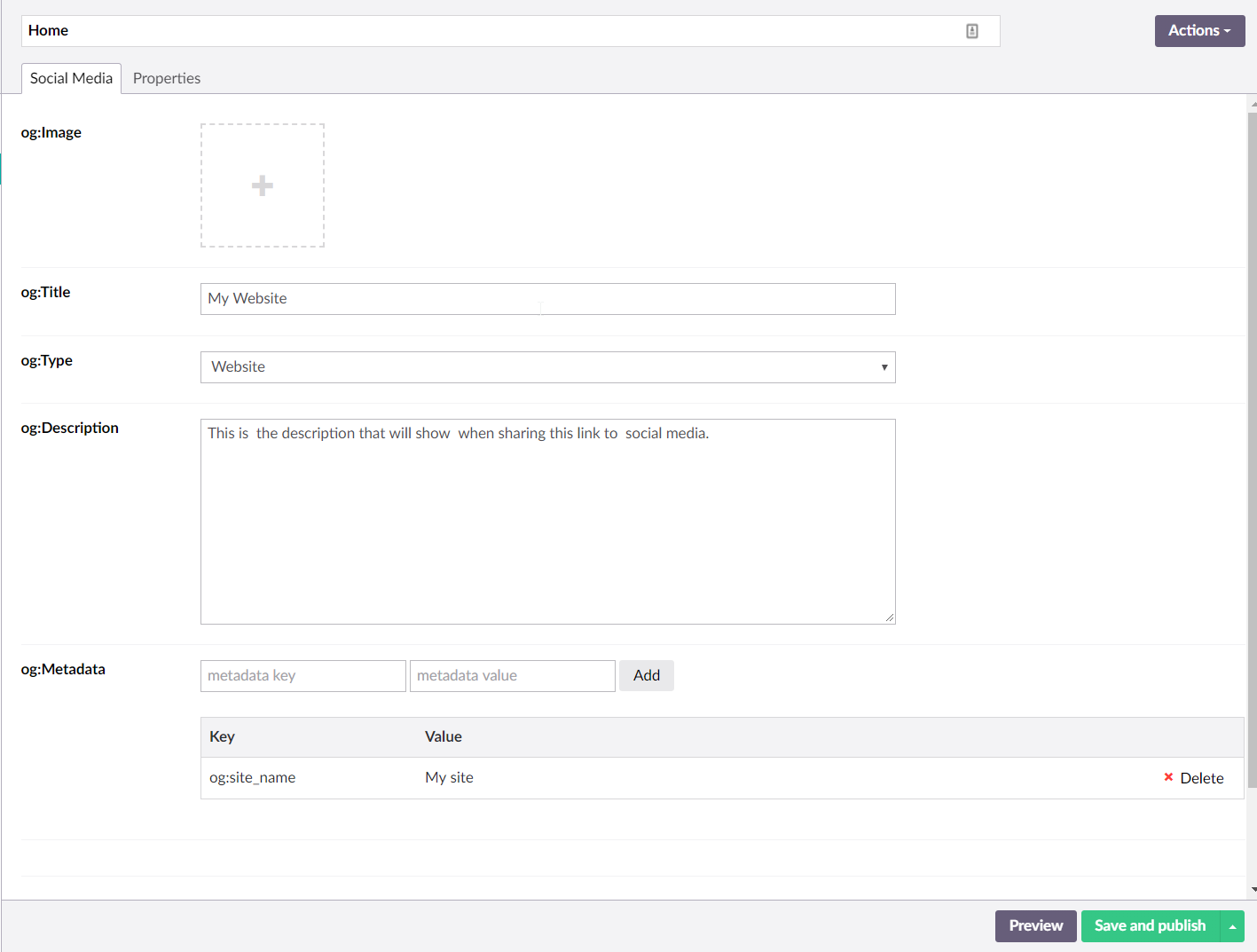Image resolution: width=1257 pixels, height=952 pixels.
Task: Open the Save and publish arrow options
Action: pos(1232,926)
